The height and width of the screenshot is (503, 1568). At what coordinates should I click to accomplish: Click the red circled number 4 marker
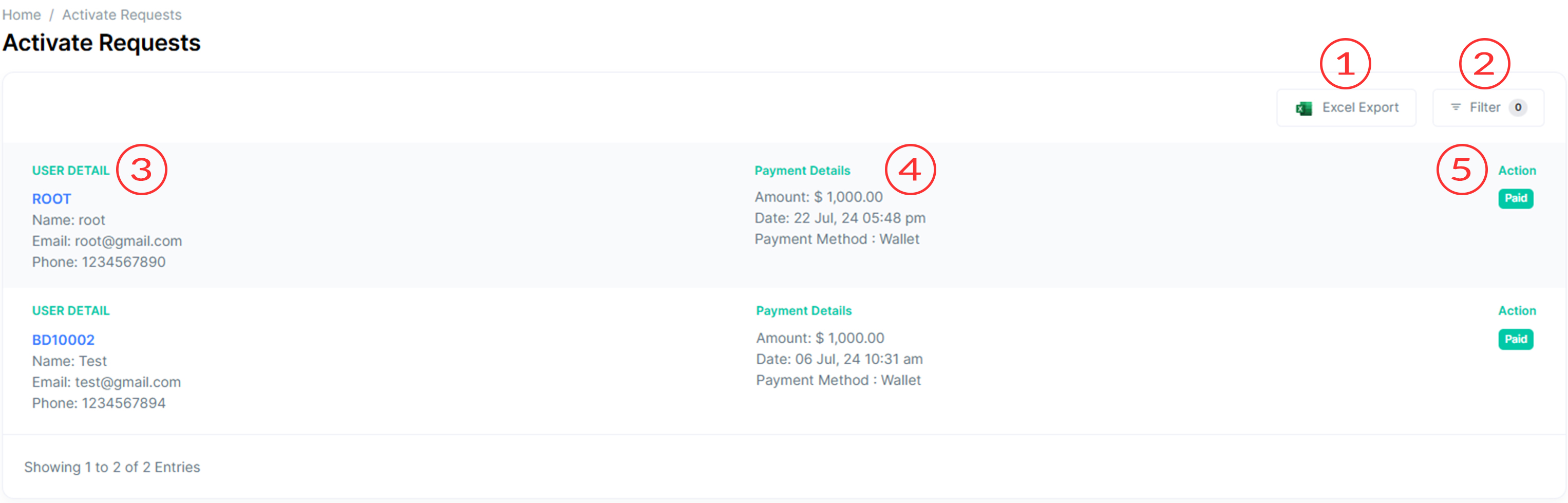pos(910,170)
